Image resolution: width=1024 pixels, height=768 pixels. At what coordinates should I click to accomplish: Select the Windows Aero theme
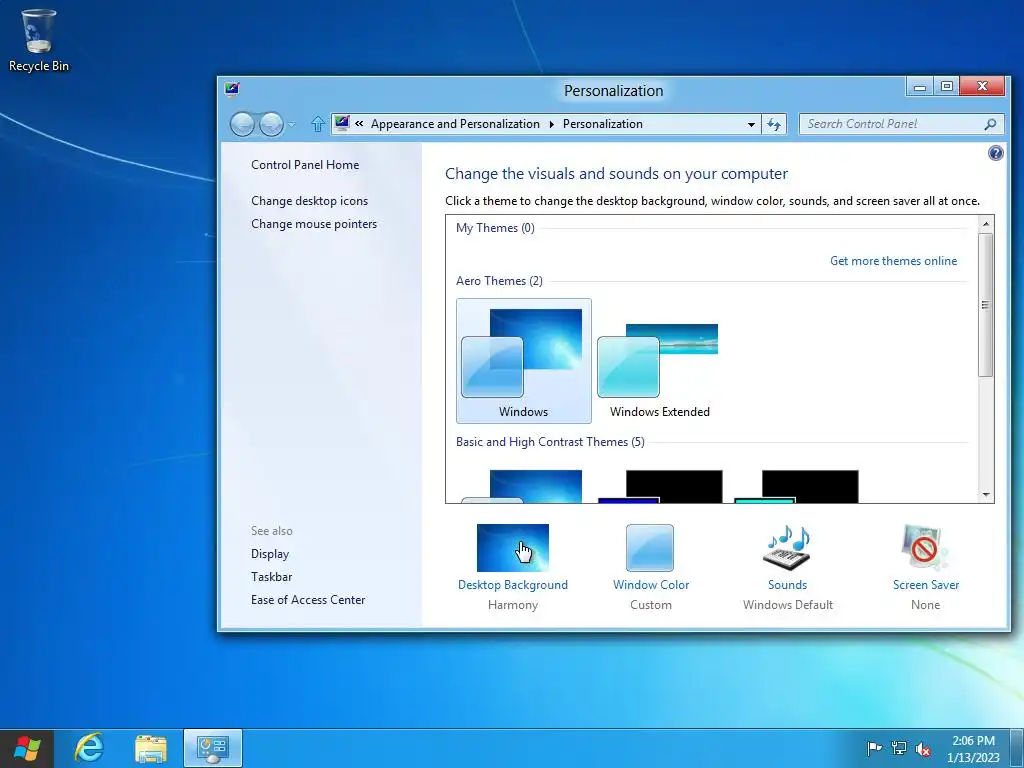point(524,361)
